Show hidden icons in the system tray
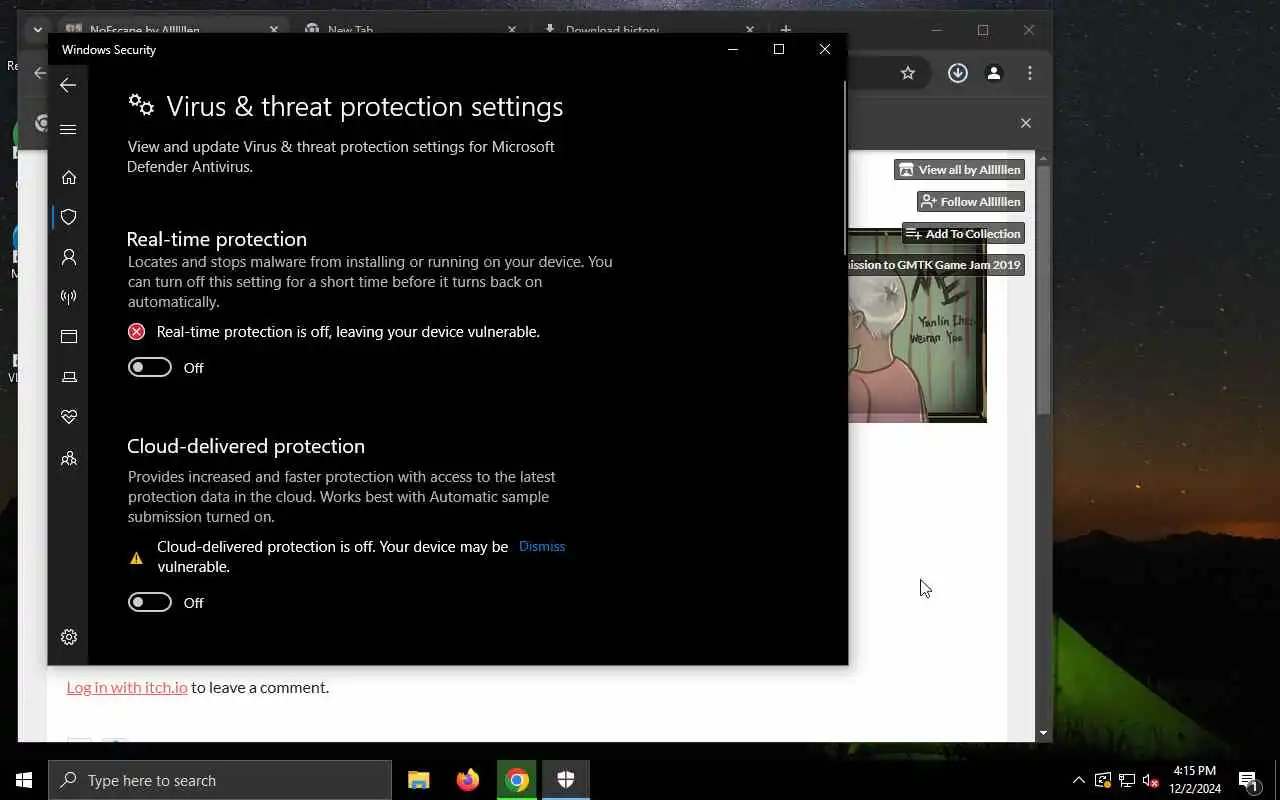This screenshot has height=800, width=1280. [x=1078, y=780]
